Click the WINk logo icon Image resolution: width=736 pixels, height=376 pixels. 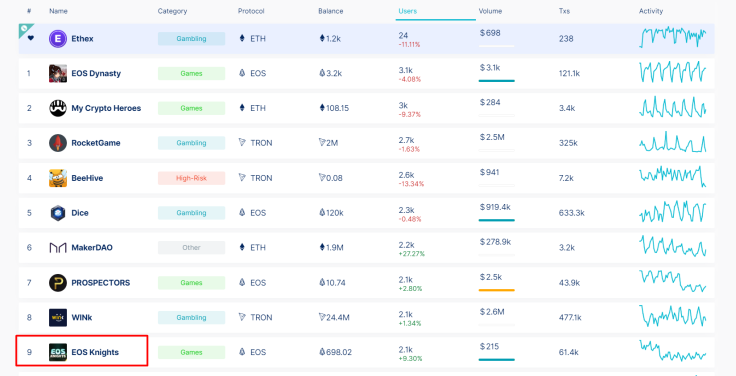tap(58, 318)
